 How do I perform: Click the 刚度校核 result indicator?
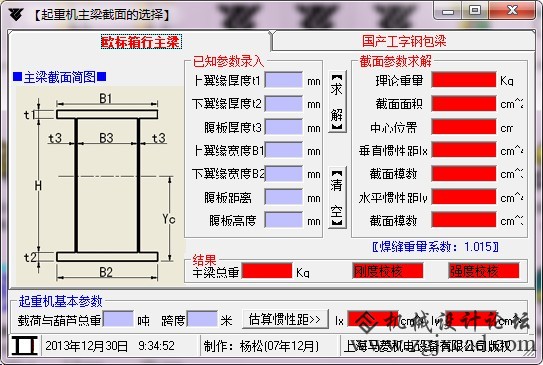[x=388, y=271]
